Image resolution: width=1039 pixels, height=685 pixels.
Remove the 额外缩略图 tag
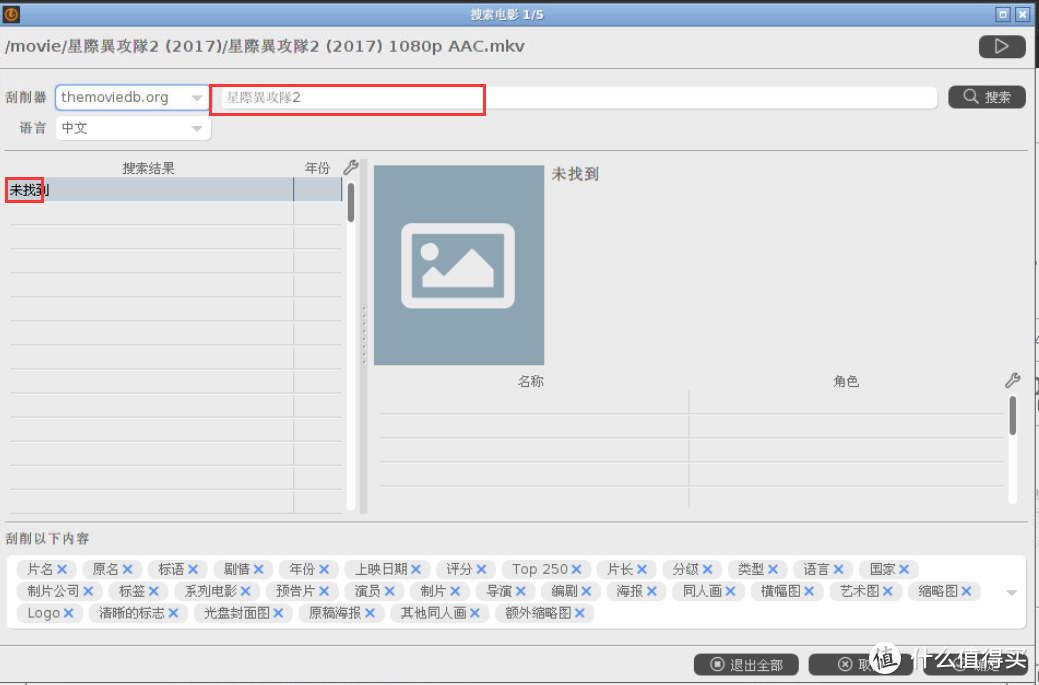[x=579, y=613]
